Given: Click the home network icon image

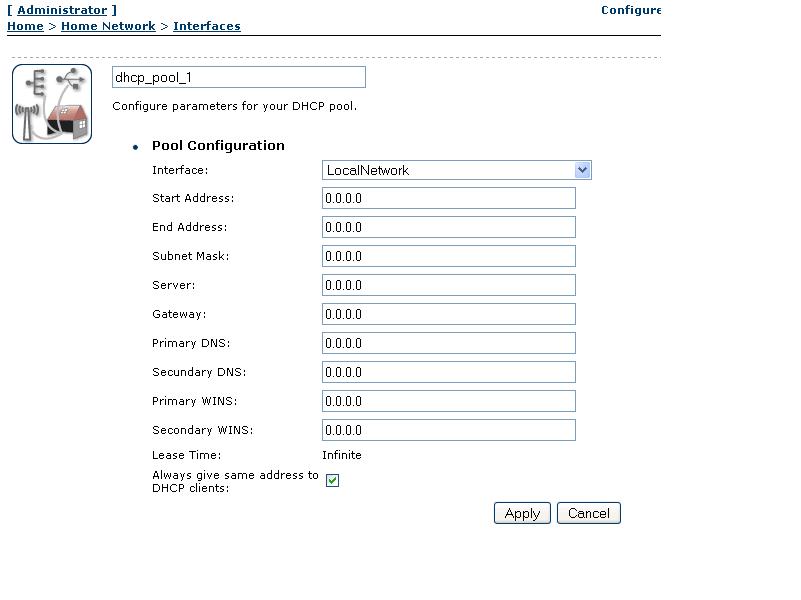Looking at the screenshot, I should point(52,104).
